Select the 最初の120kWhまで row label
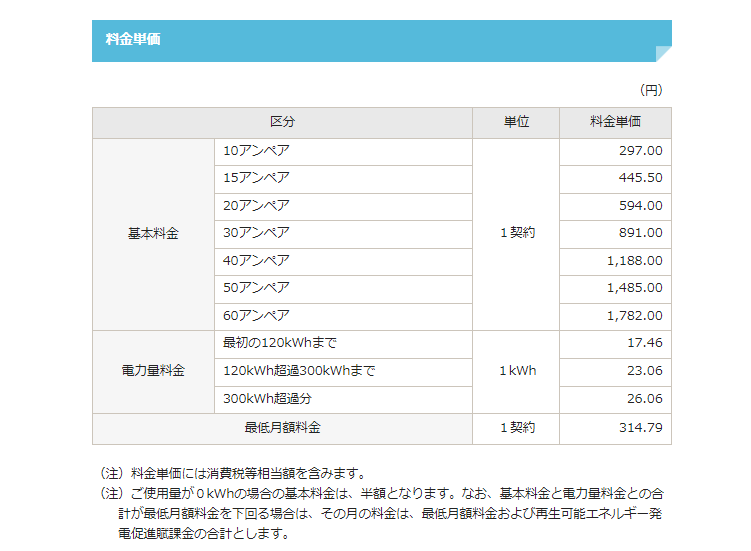The height and width of the screenshot is (551, 751). pos(279,343)
